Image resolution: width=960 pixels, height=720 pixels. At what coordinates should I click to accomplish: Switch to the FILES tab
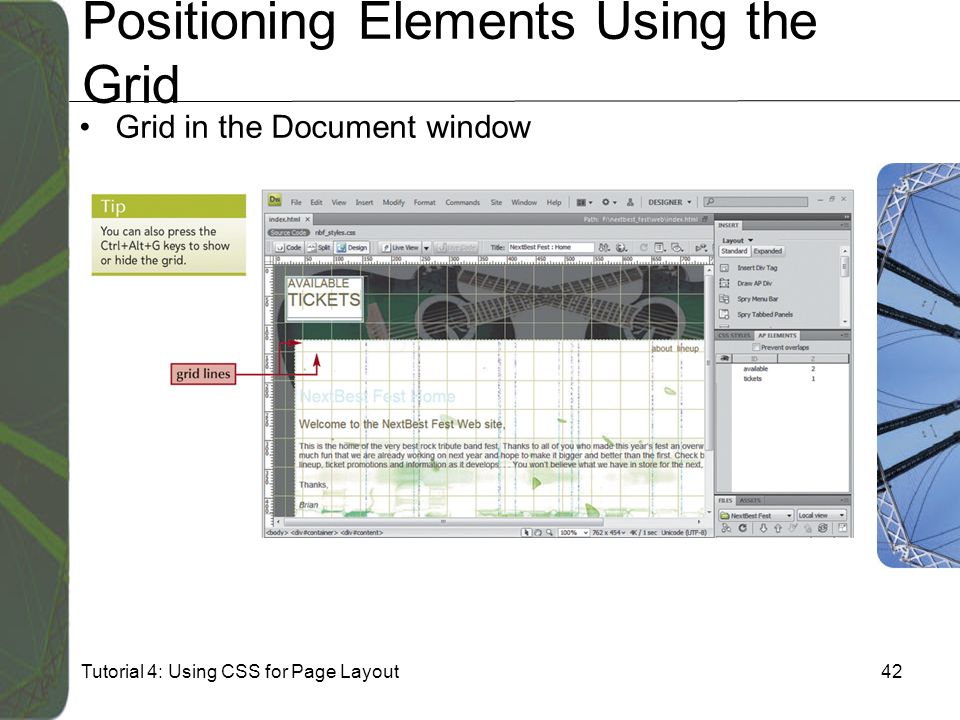[x=725, y=500]
